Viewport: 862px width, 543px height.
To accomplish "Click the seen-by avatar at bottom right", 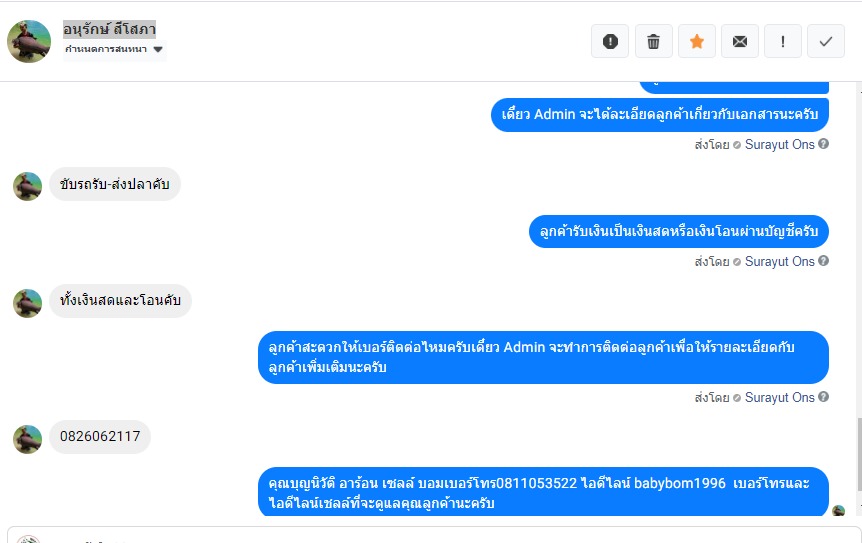I will pyautogui.click(x=839, y=511).
